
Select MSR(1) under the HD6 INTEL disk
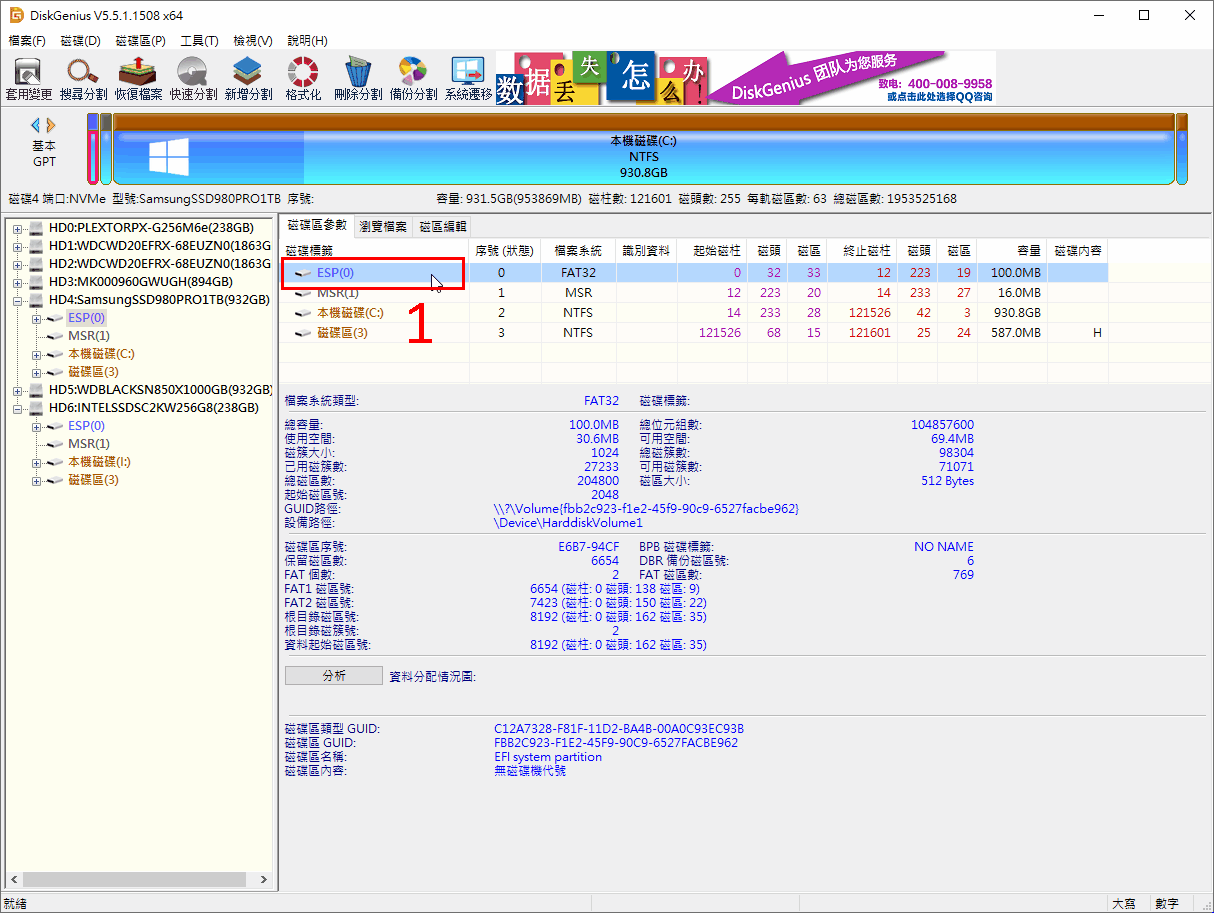[88, 444]
